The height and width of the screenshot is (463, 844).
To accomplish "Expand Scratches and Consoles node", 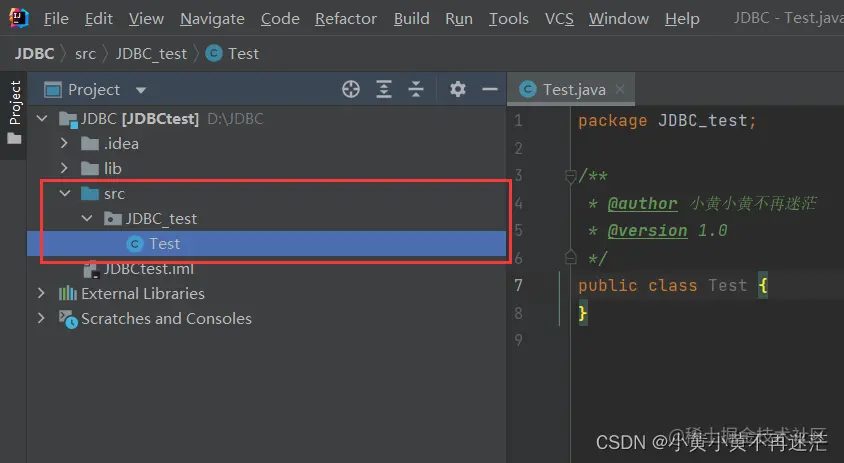I will pyautogui.click(x=41, y=318).
